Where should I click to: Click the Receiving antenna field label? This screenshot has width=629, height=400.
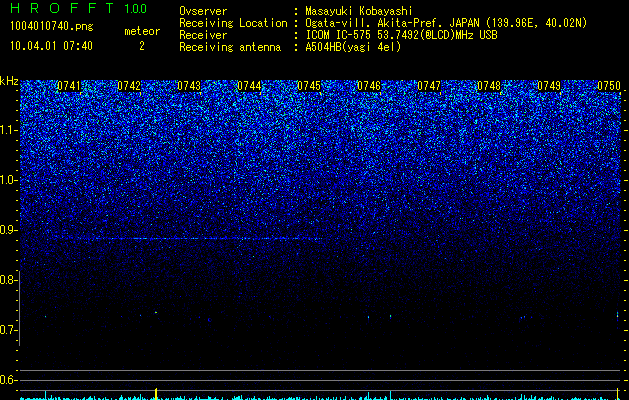coord(230,47)
